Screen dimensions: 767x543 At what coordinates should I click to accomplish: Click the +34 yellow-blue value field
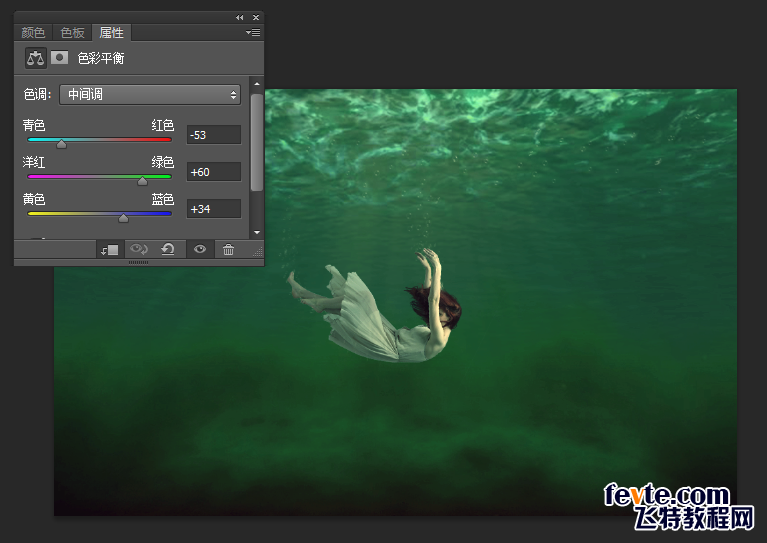(x=214, y=209)
